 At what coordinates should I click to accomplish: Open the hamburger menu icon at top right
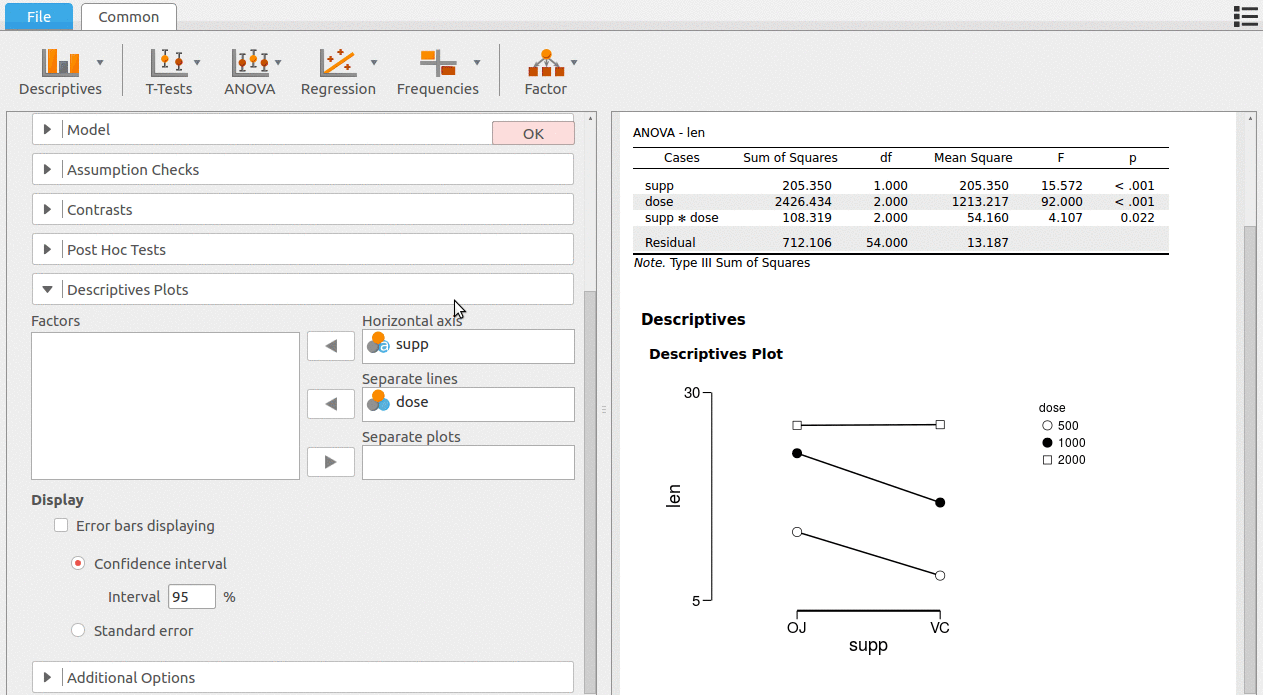coord(1245,15)
